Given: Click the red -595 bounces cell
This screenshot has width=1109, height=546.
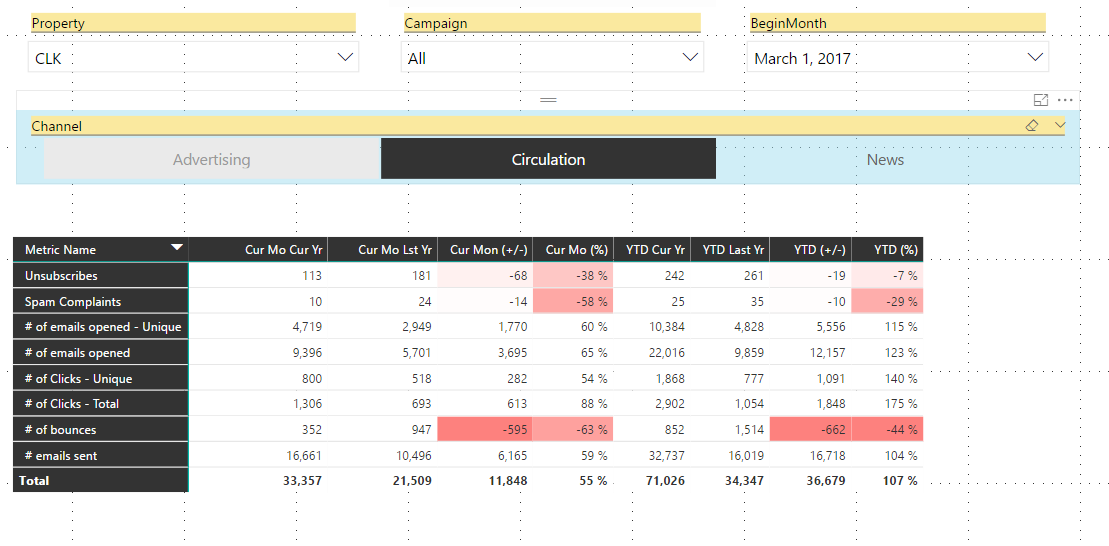Looking at the screenshot, I should (485, 429).
